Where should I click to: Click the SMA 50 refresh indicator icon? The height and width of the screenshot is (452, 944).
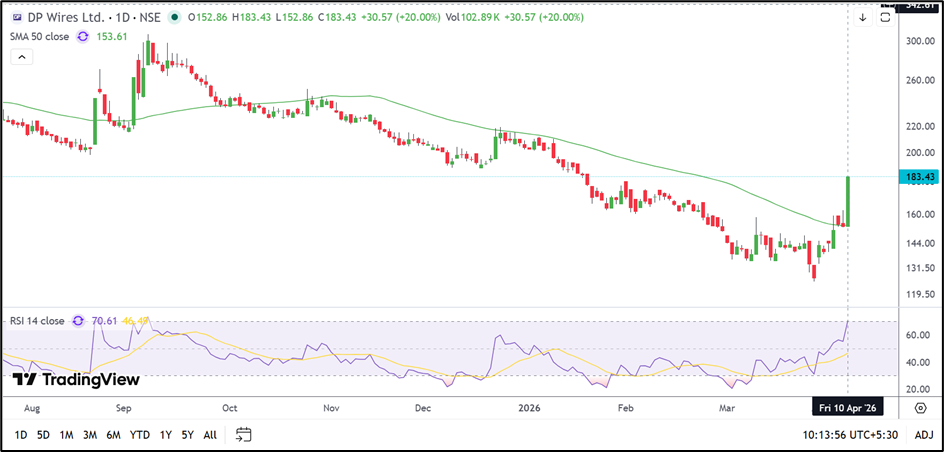click(83, 36)
